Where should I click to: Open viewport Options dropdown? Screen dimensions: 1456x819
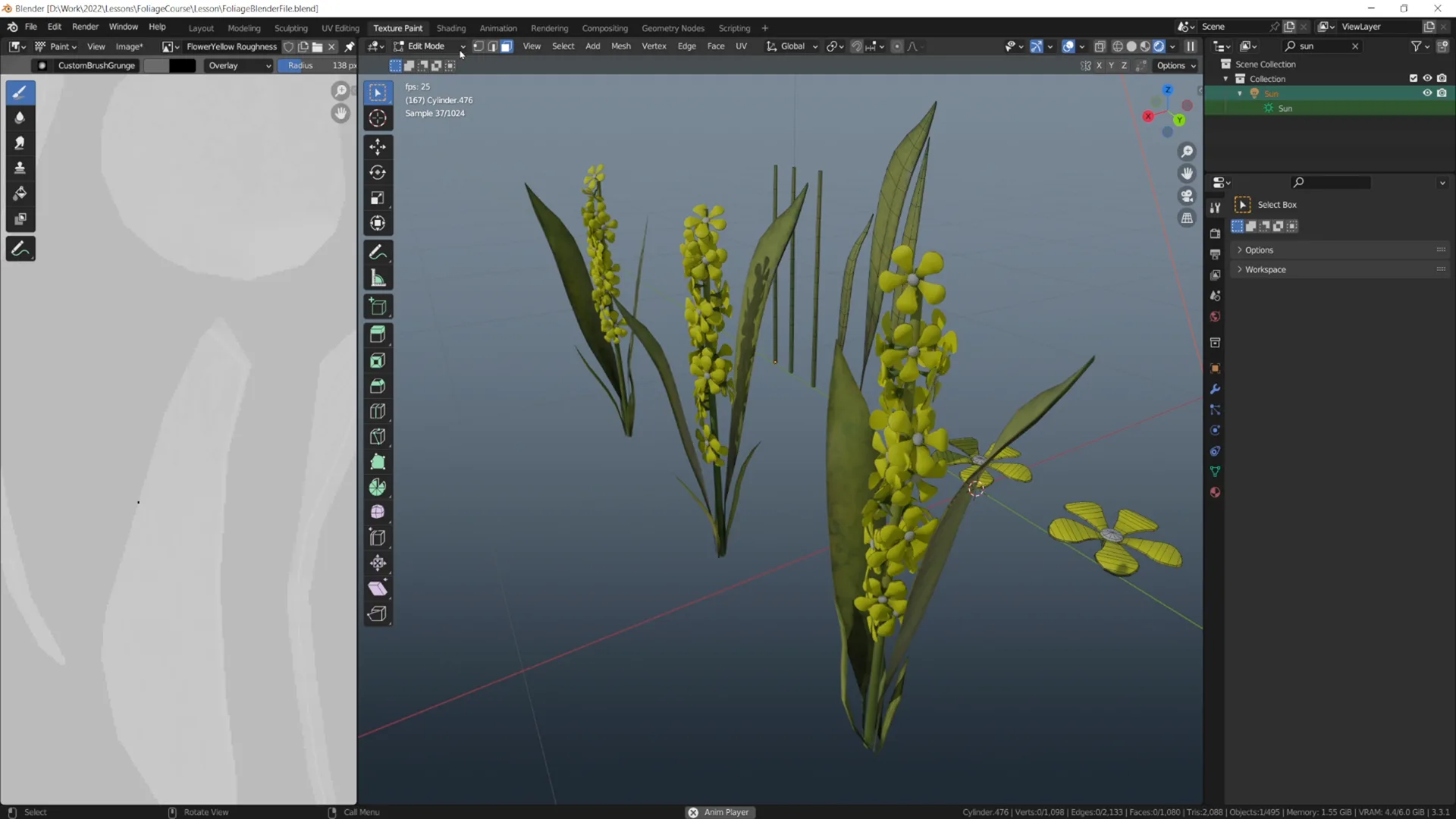tap(1176, 65)
